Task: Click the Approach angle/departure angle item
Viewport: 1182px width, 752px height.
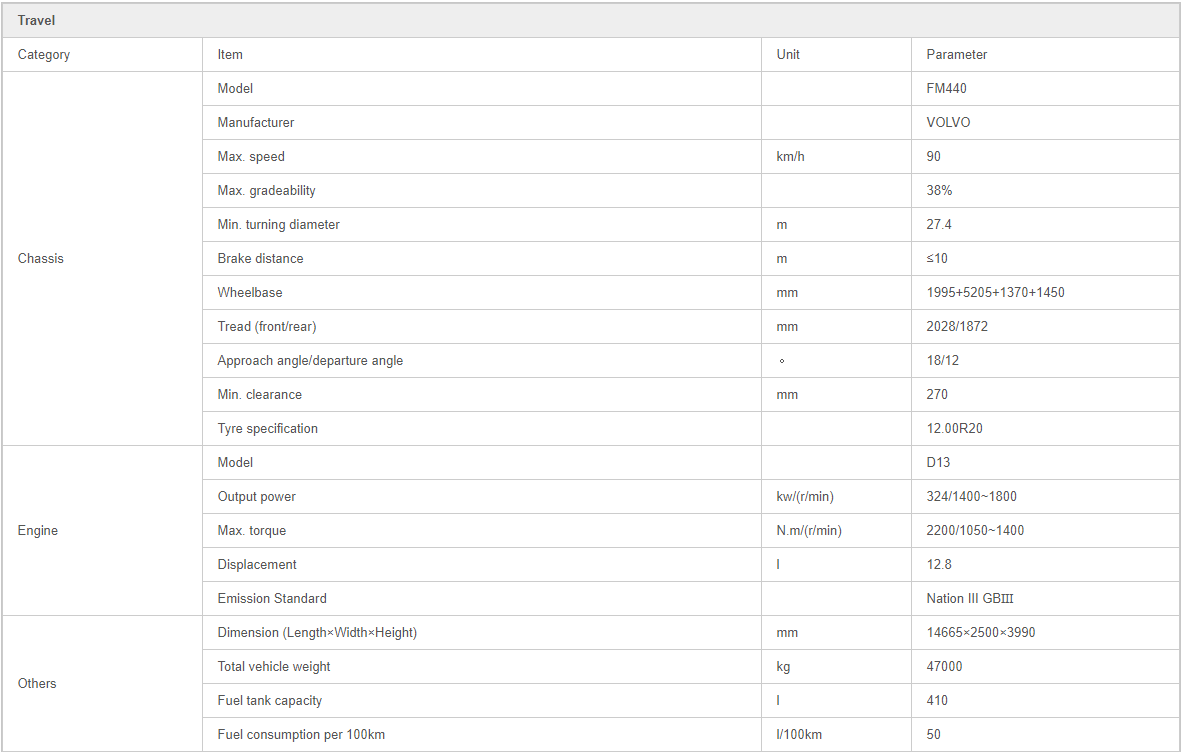Action: point(310,360)
